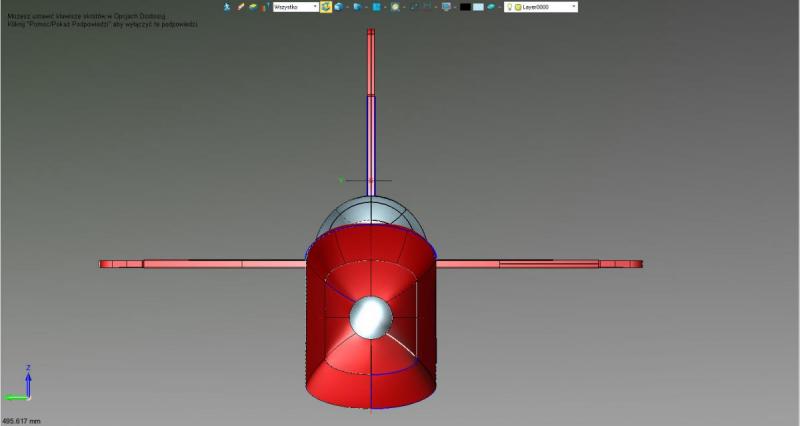Screen dimensions: 800x426
Task: Click the globe icon in the toolbar
Action: 396,7
